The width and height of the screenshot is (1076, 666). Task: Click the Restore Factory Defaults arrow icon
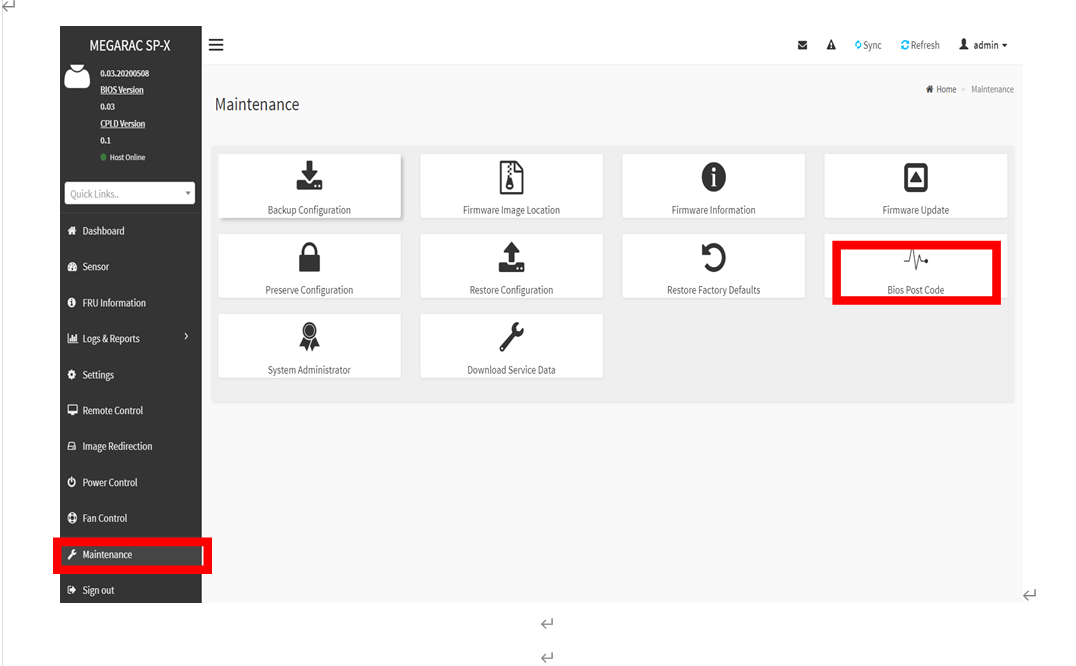click(713, 258)
